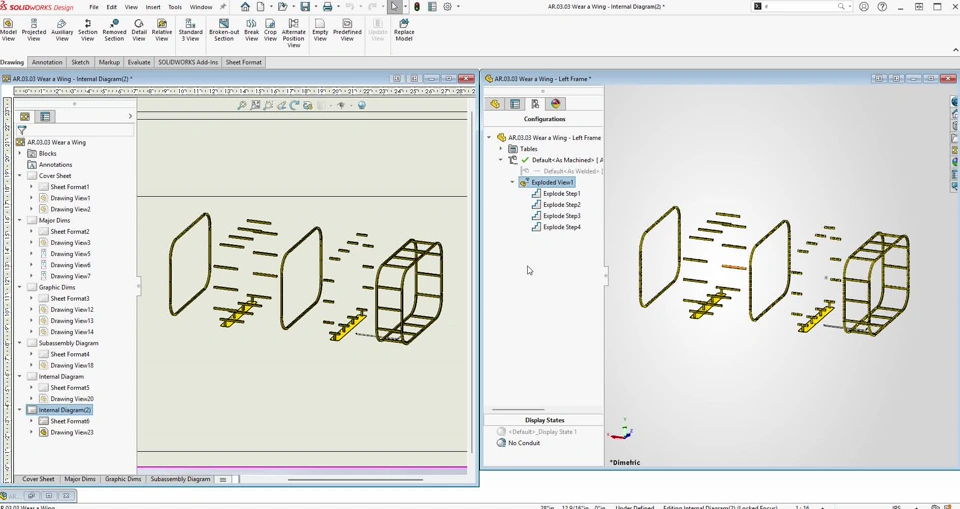The height and width of the screenshot is (509, 960).
Task: Create a Projected View
Action: coord(34,29)
